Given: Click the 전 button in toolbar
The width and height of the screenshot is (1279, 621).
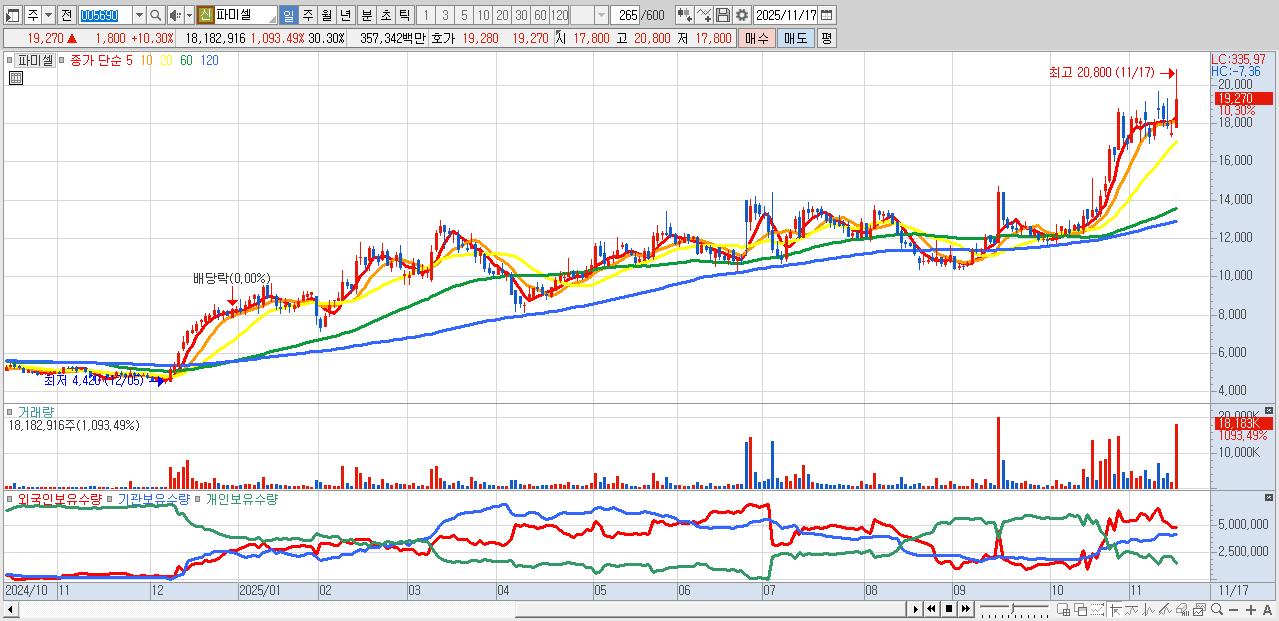Looking at the screenshot, I should pyautogui.click(x=66, y=15).
